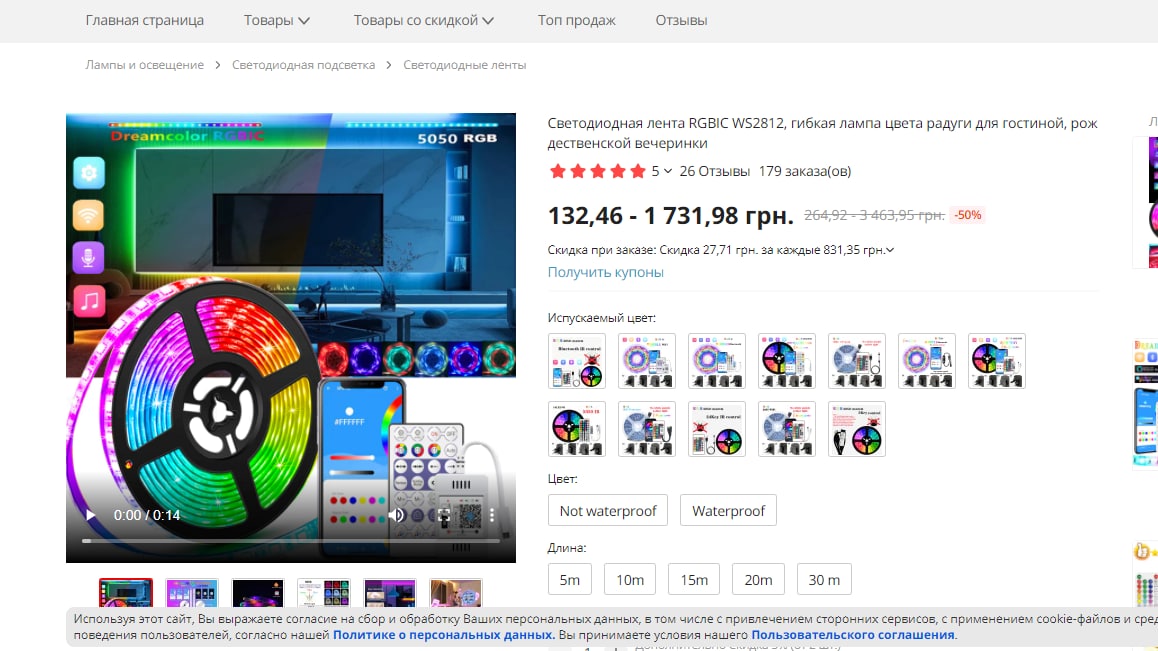Open Светодиодные ленты breadcrumb
This screenshot has height=651, width=1158.
click(465, 65)
